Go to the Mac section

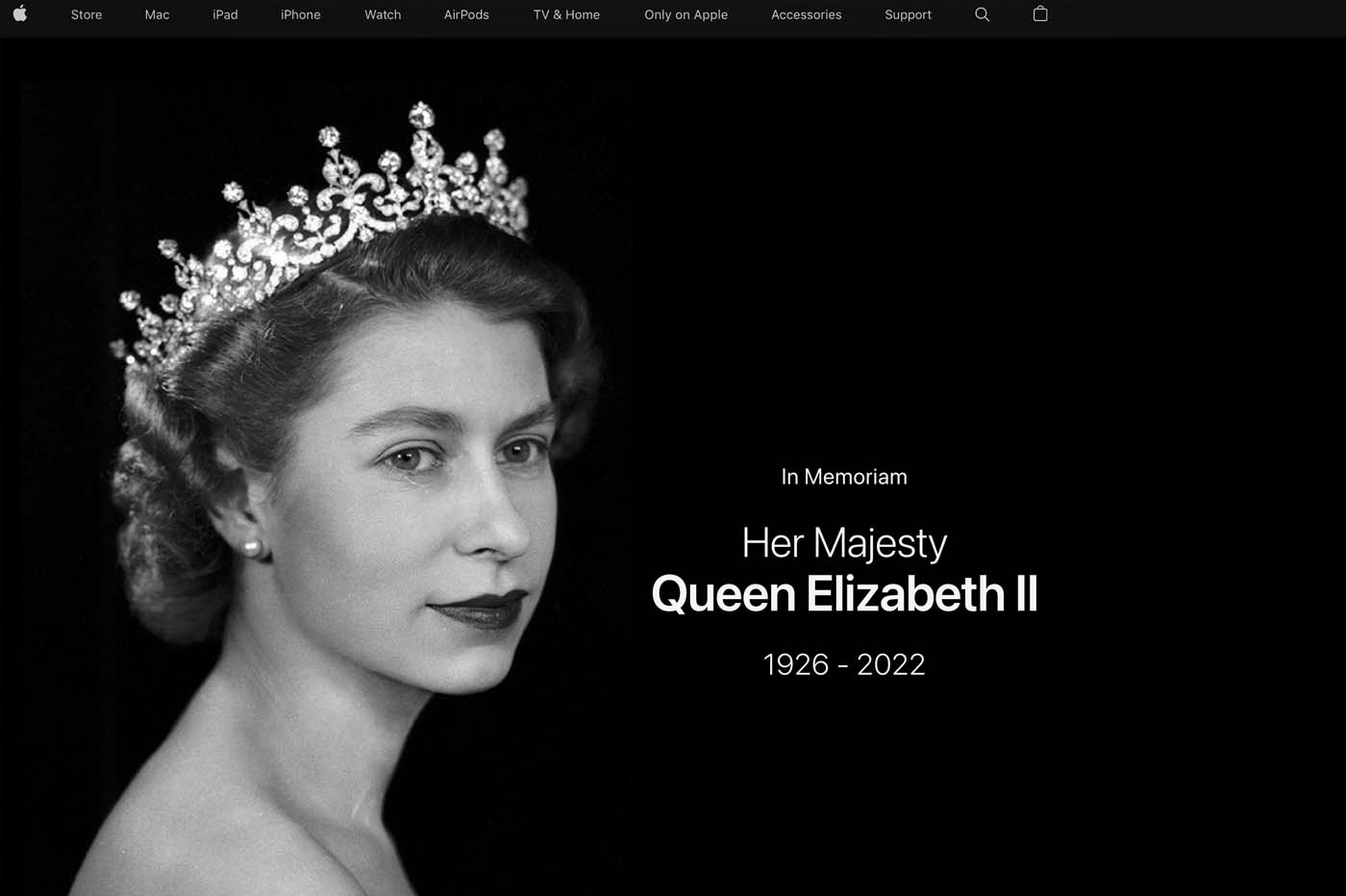[157, 14]
